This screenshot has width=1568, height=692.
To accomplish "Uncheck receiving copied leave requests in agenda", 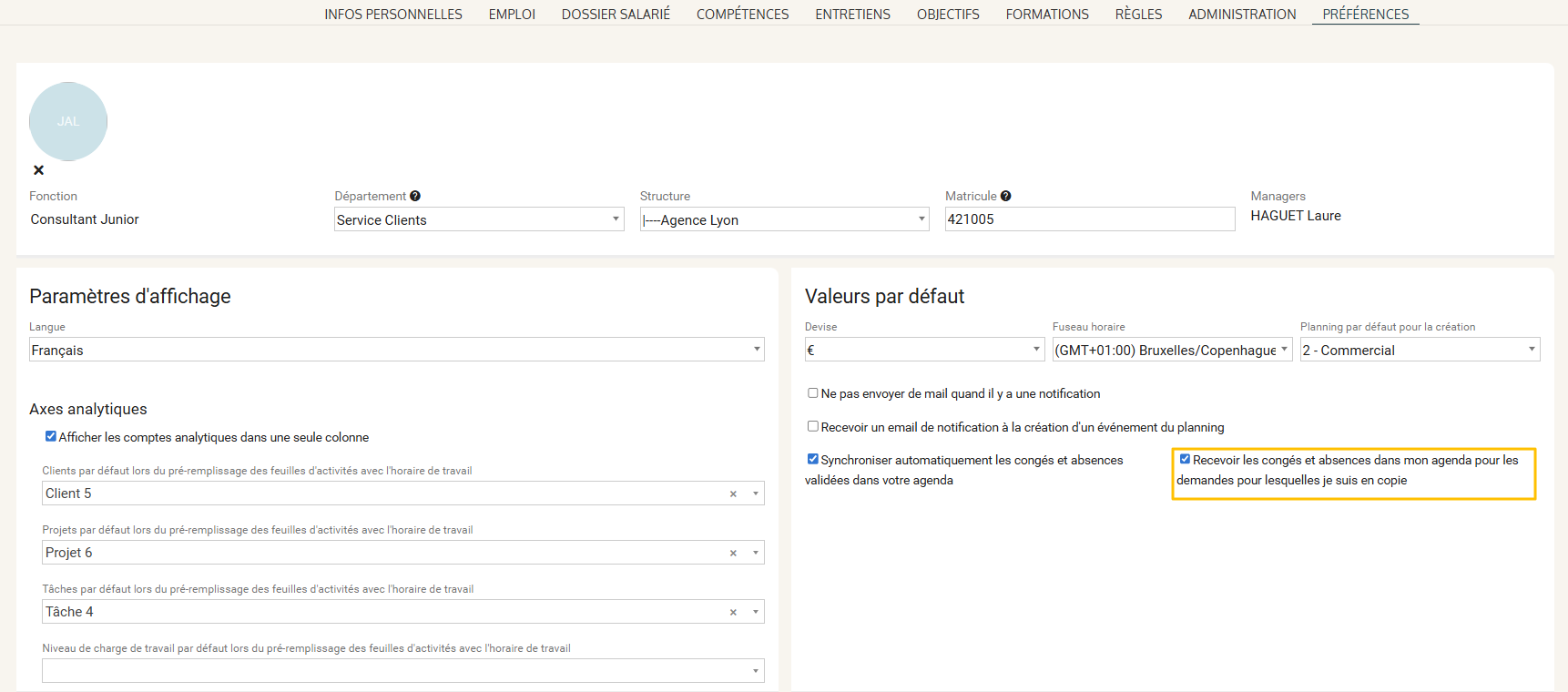I will [1185, 459].
